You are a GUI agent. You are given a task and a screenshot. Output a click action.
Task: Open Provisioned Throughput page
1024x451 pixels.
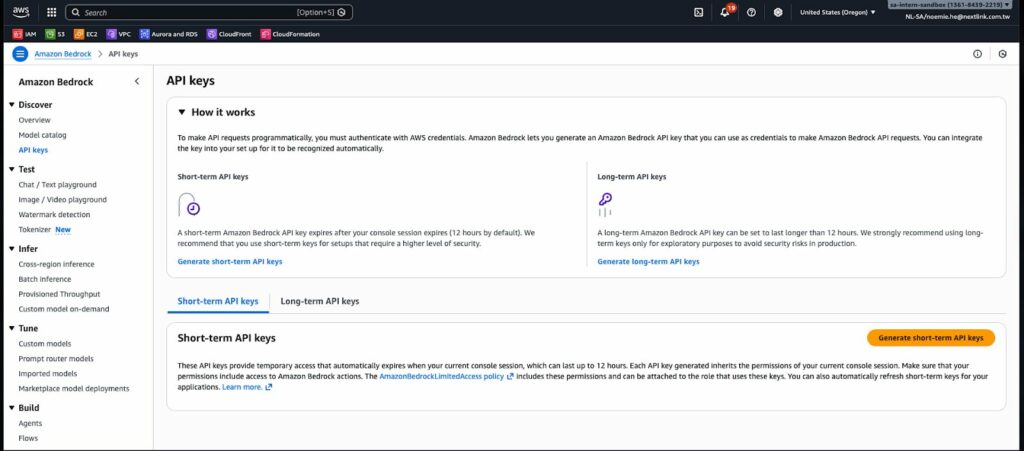[x=59, y=294]
